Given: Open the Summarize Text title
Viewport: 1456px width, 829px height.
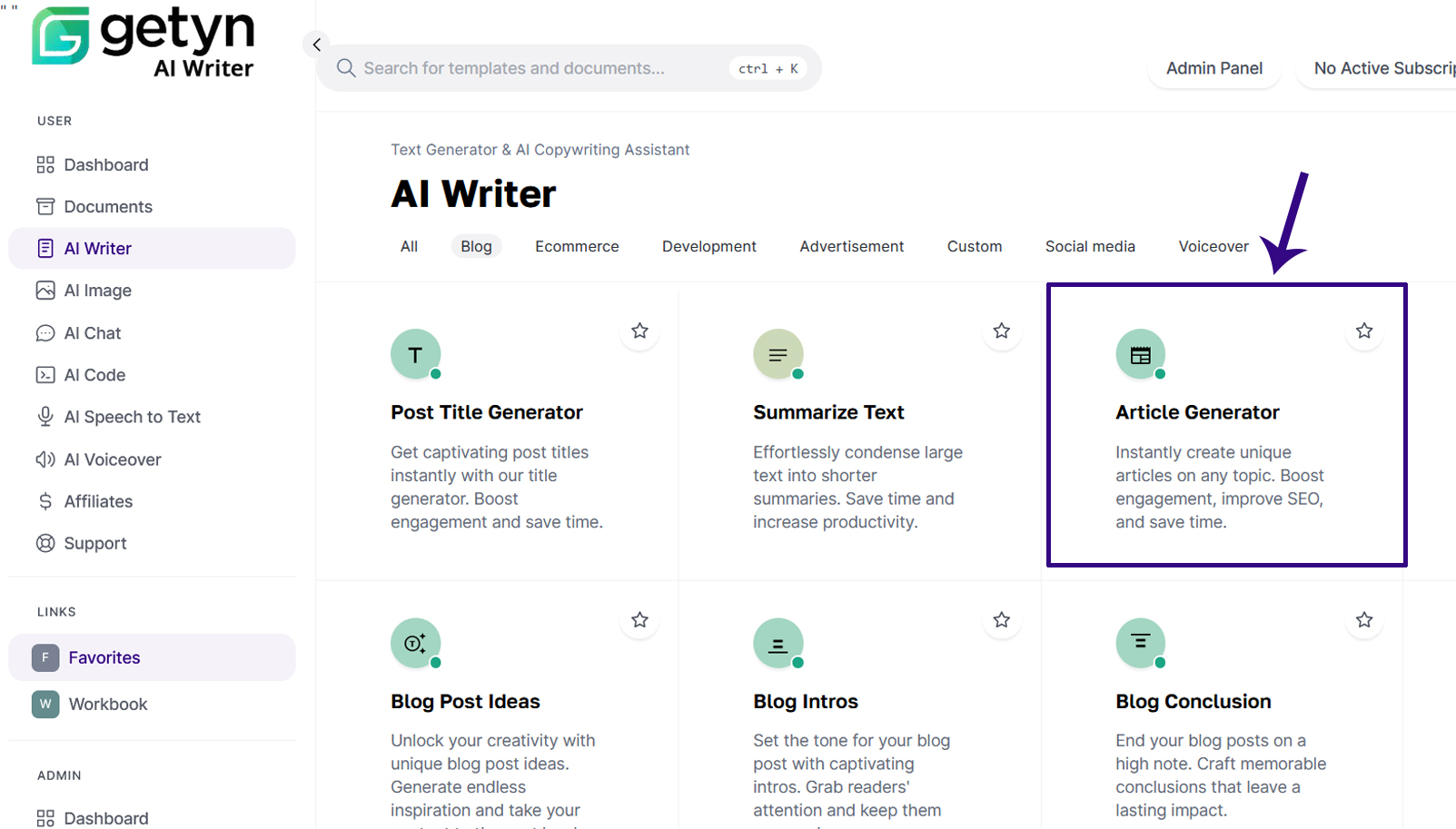Looking at the screenshot, I should [x=828, y=412].
